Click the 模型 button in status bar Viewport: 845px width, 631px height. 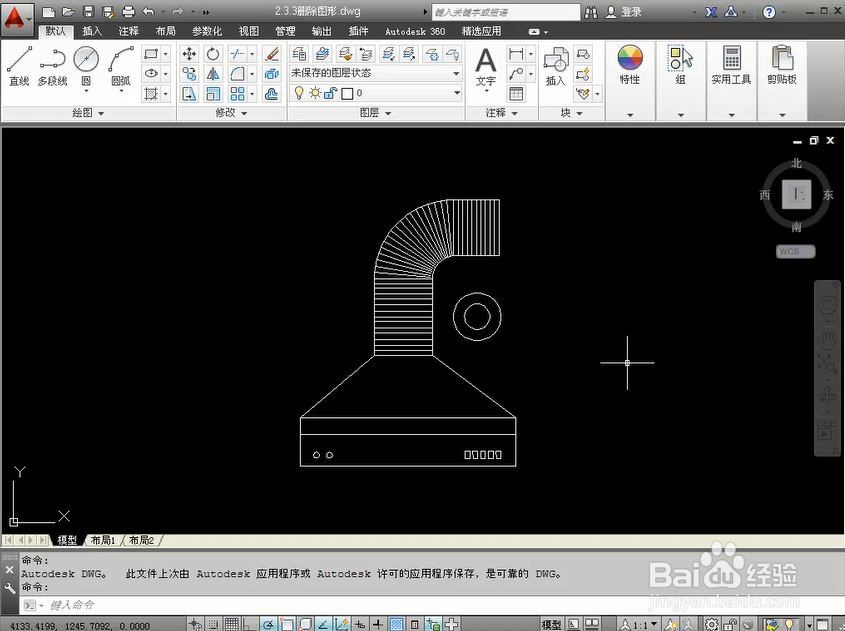click(551, 625)
